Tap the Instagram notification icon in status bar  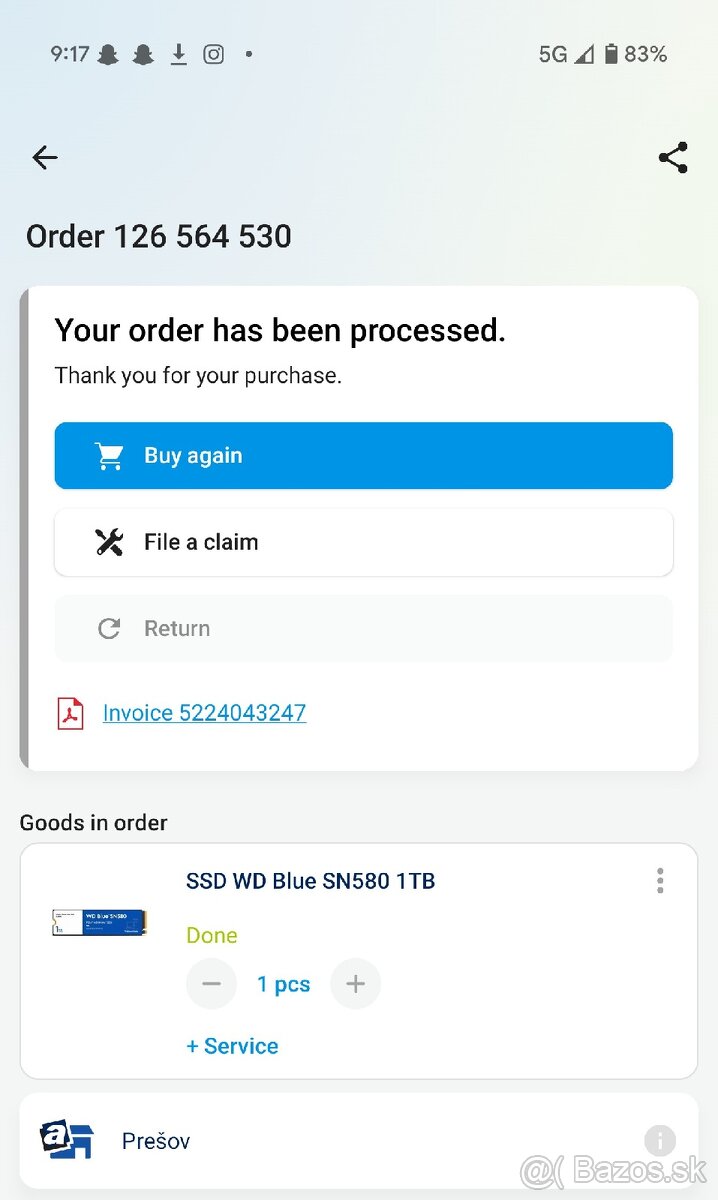[213, 54]
